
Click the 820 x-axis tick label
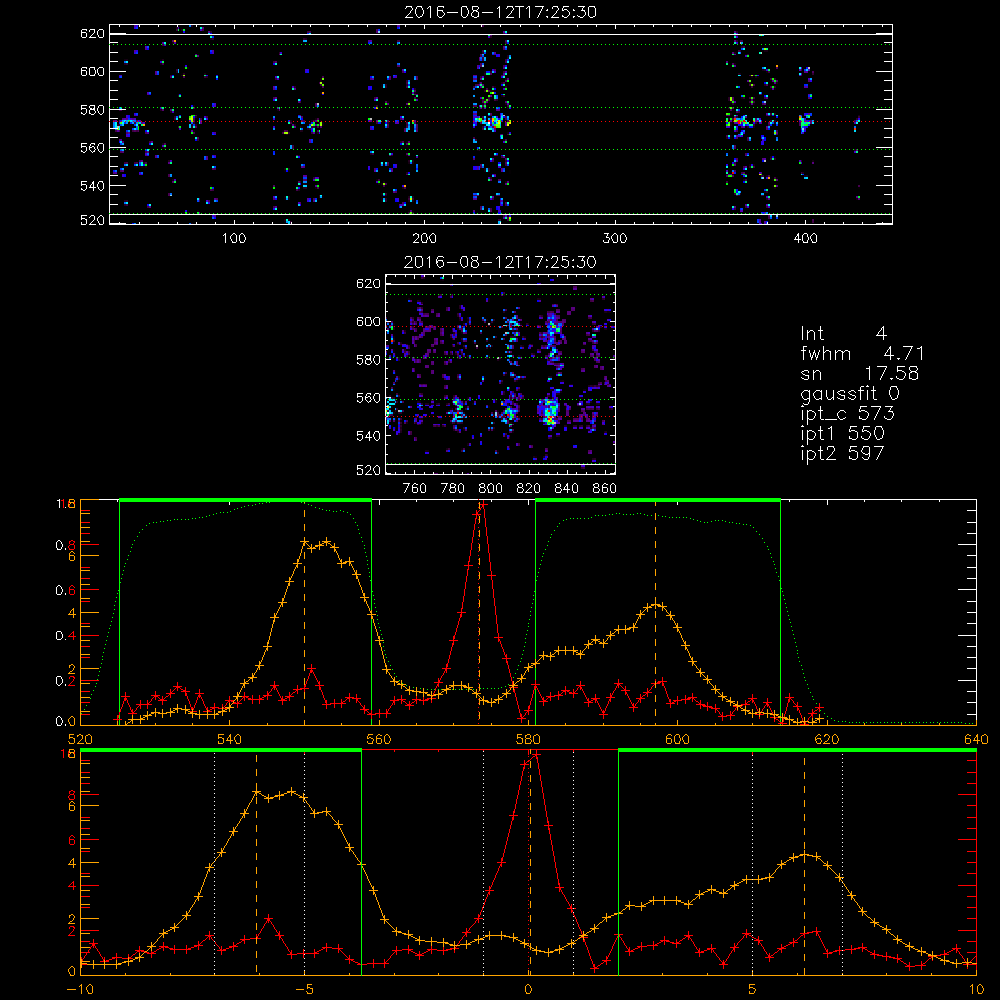(x=529, y=489)
